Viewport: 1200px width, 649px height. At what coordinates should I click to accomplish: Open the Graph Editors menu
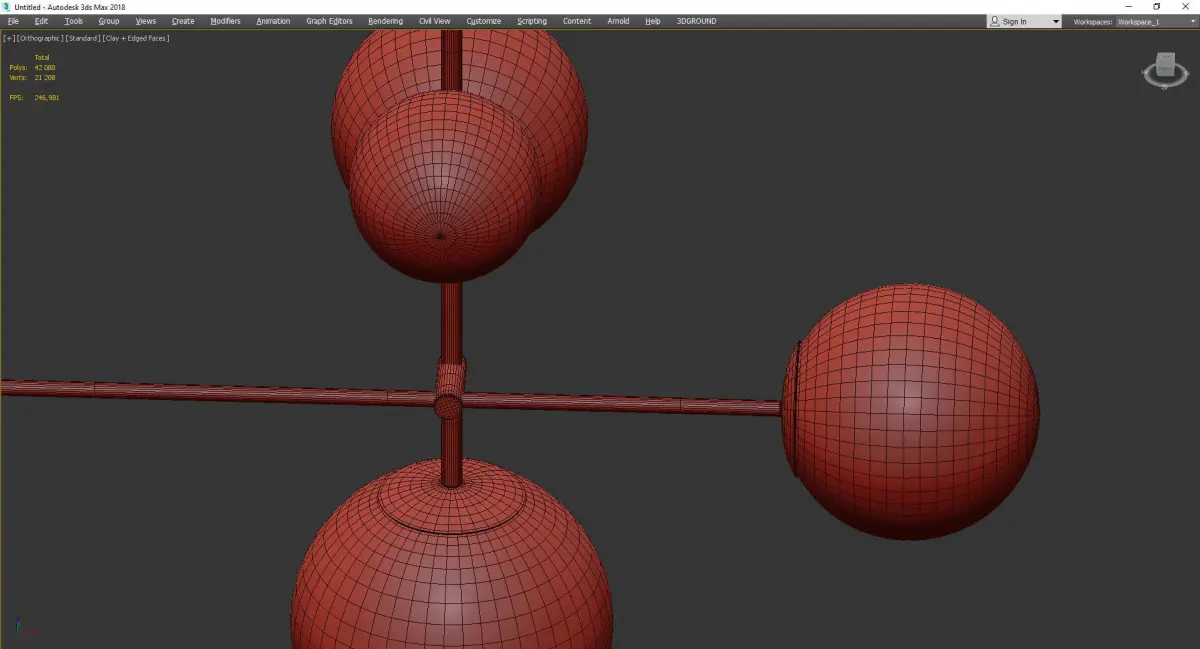click(x=329, y=21)
